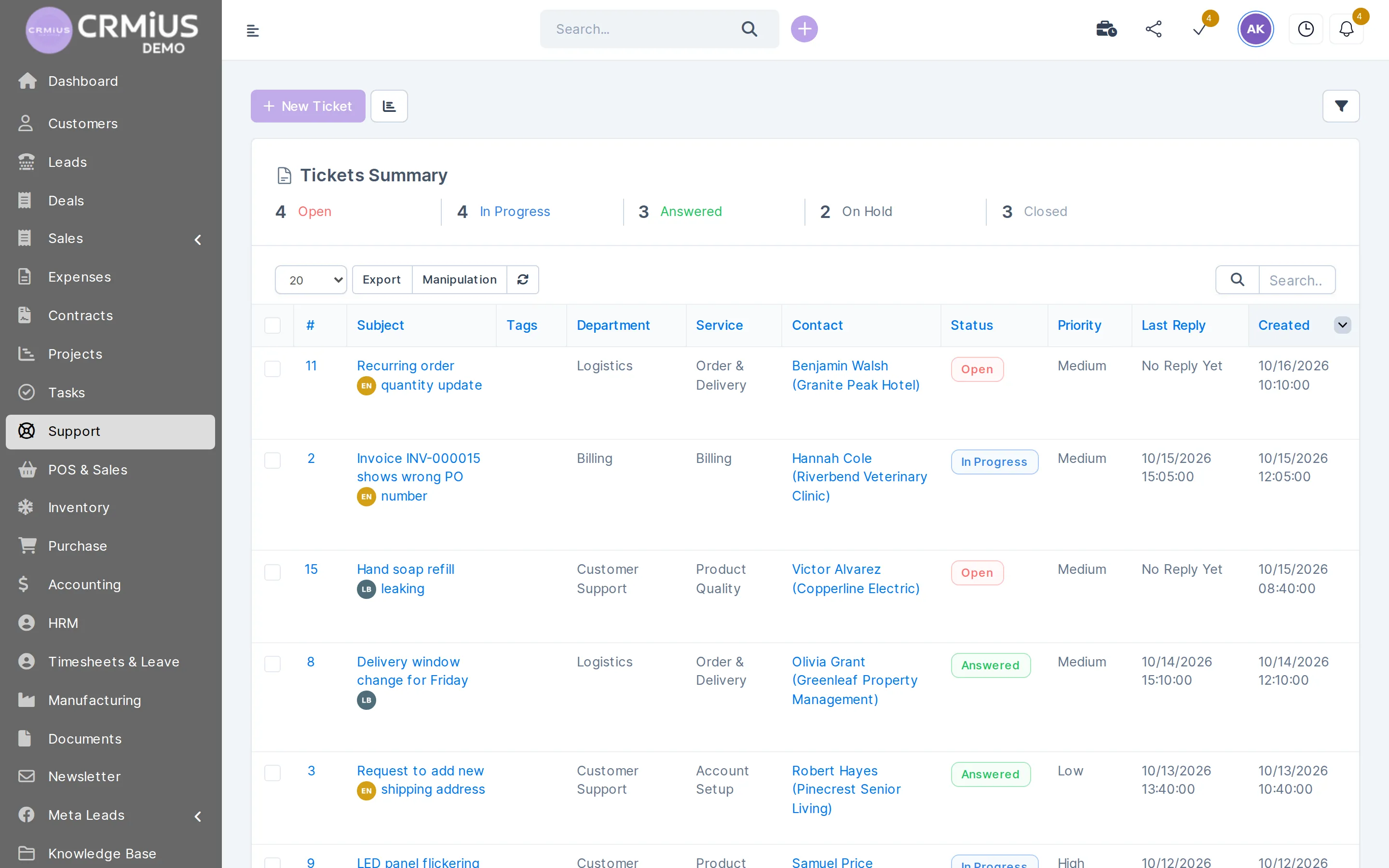1389x868 pixels.
Task: Click the In Progress status badge of ticket 2
Action: [994, 461]
